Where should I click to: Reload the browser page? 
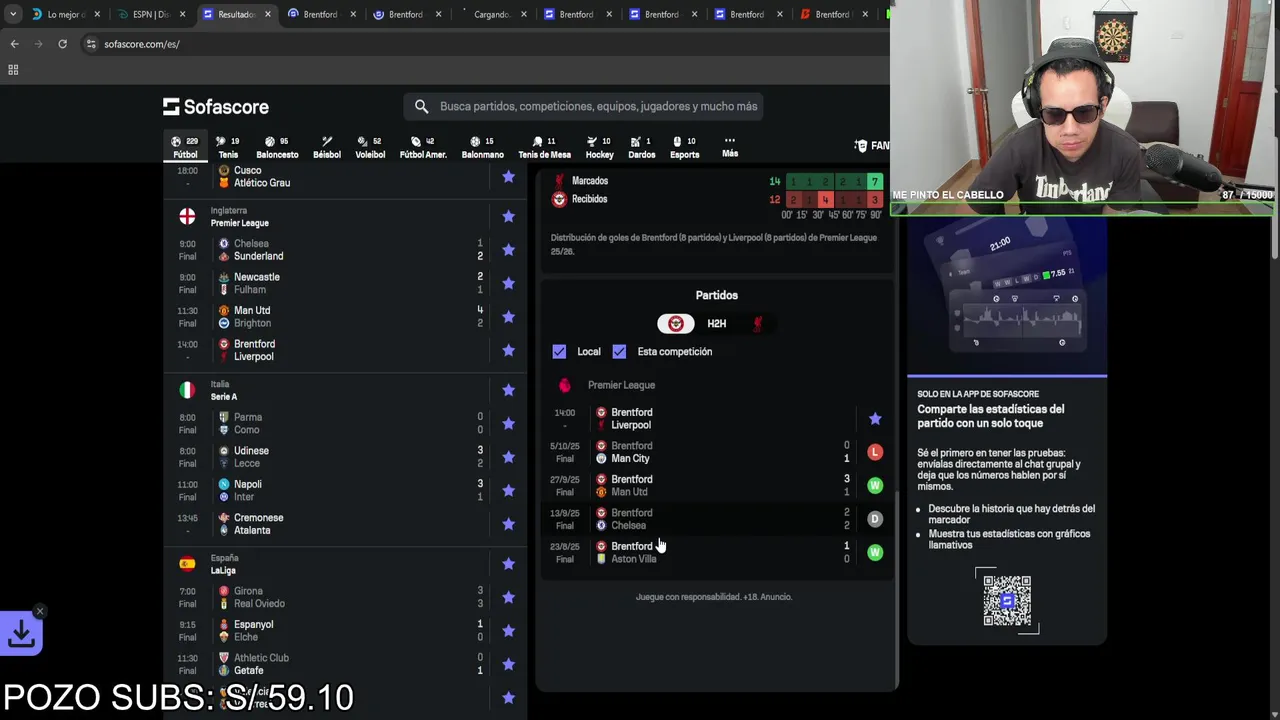tap(62, 44)
